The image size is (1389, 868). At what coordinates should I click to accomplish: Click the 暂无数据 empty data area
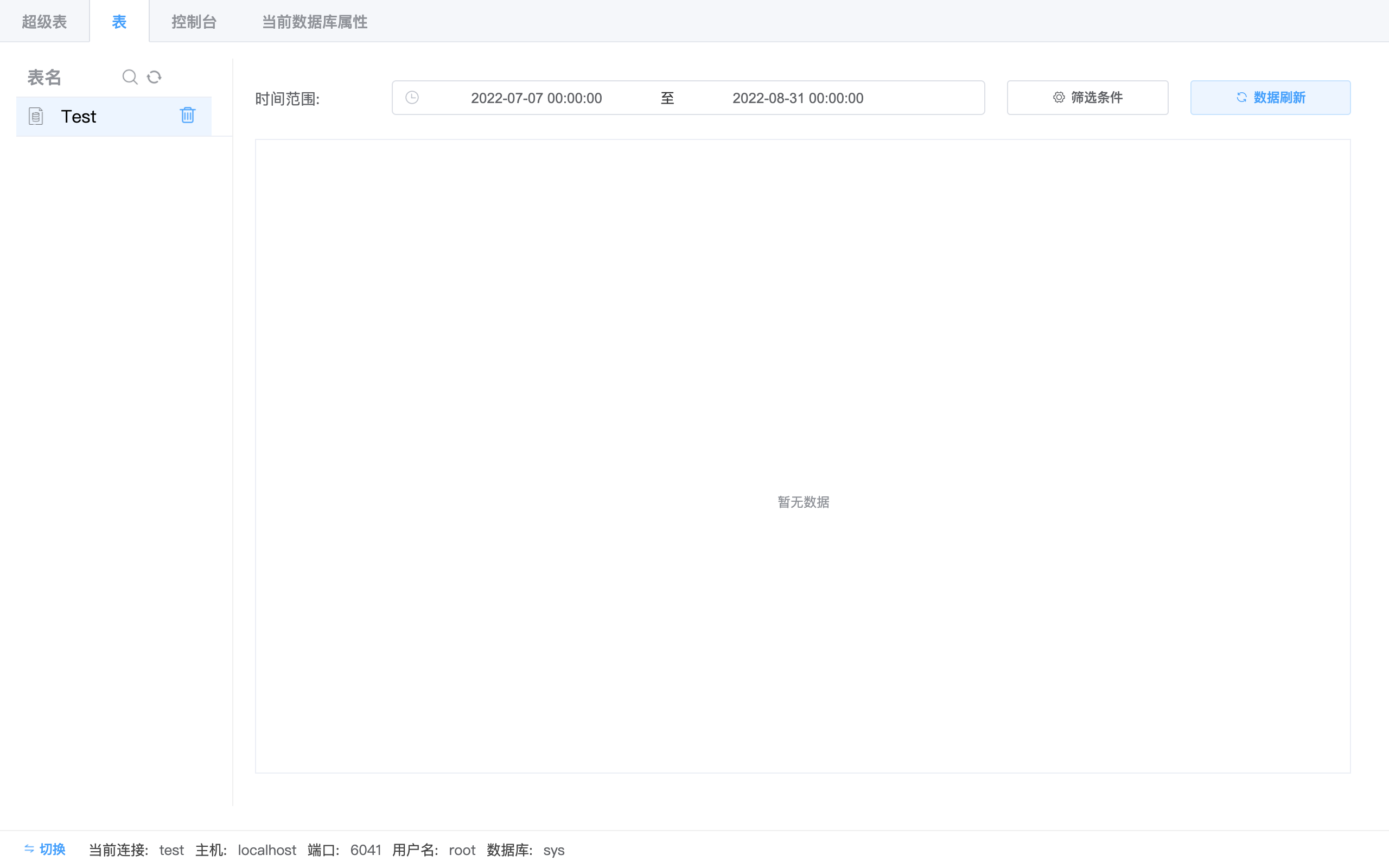coord(803,502)
